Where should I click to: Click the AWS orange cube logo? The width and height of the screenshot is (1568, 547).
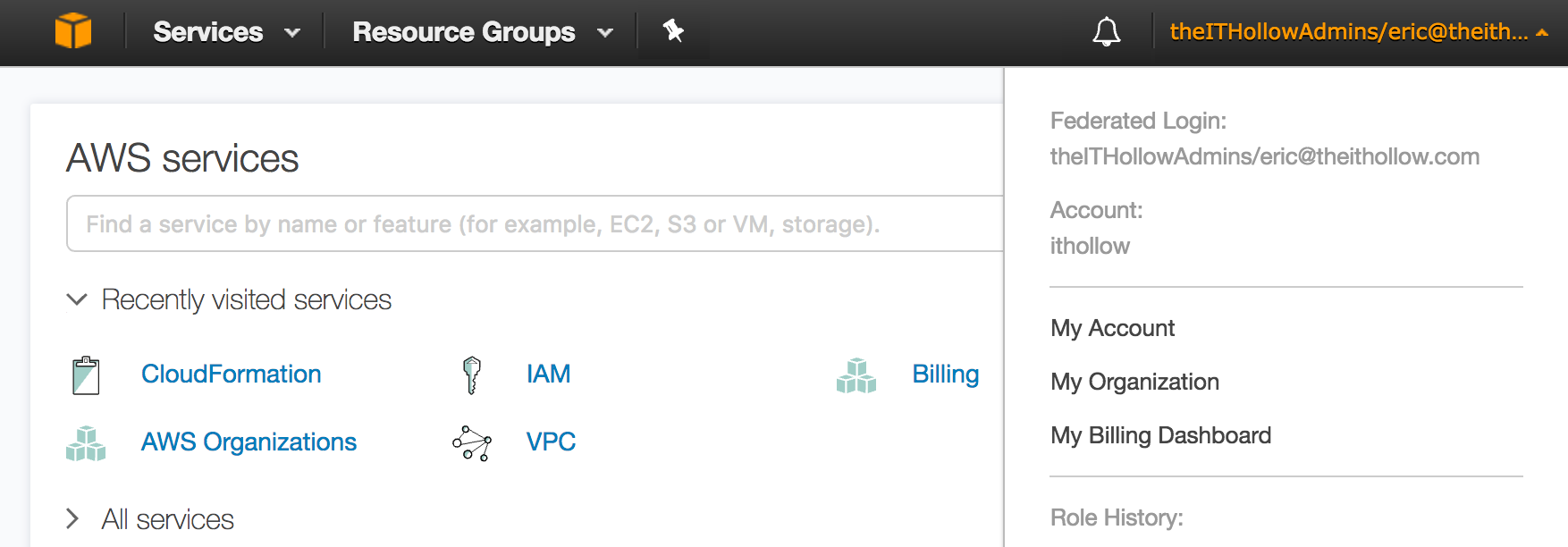[x=73, y=31]
